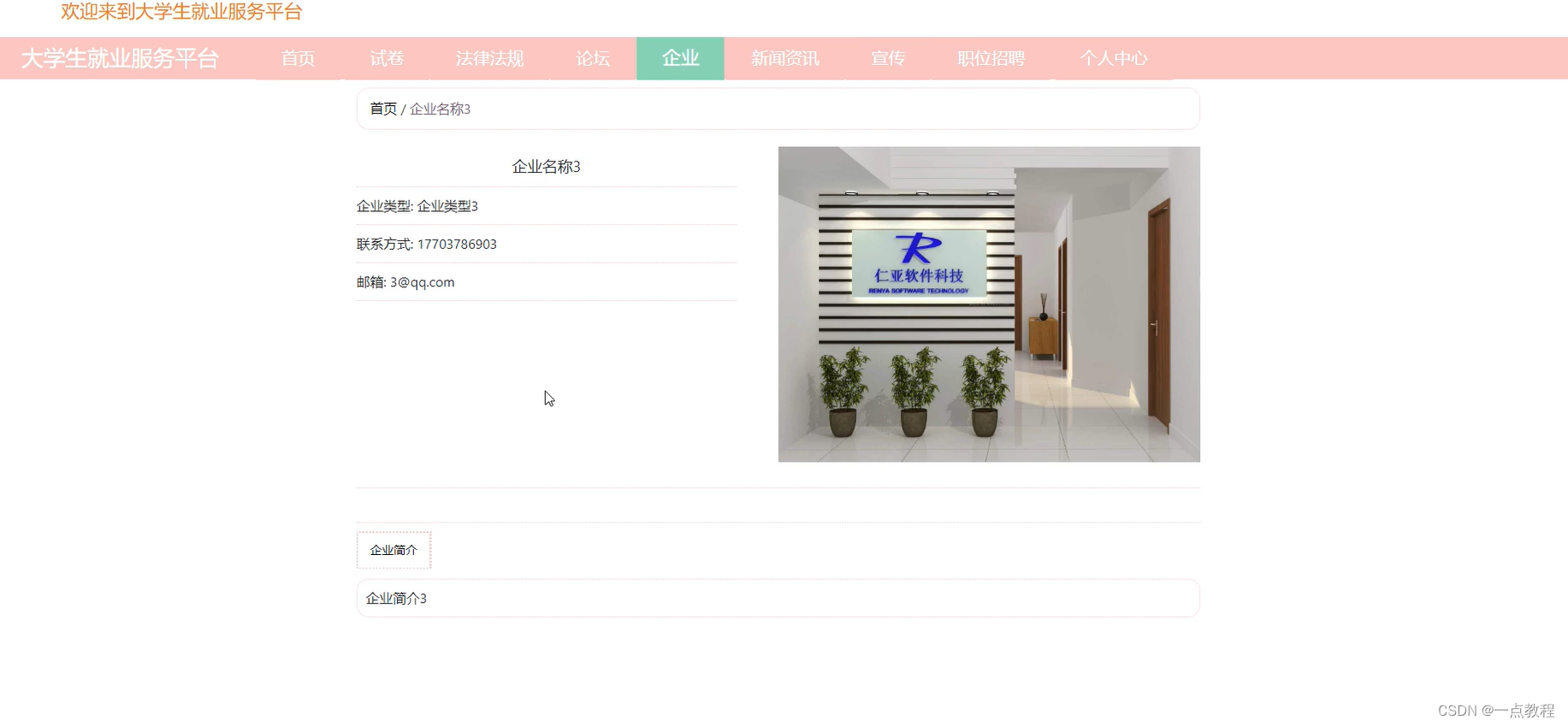Click the 大学生就业服务平台 site title
Viewport: 1568px width, 726px height.
pyautogui.click(x=120, y=58)
